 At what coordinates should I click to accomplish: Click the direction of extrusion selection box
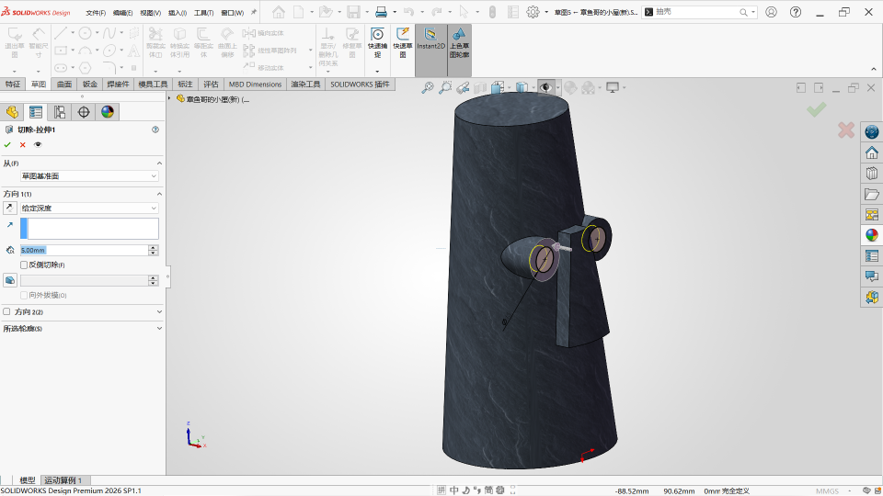click(89, 229)
